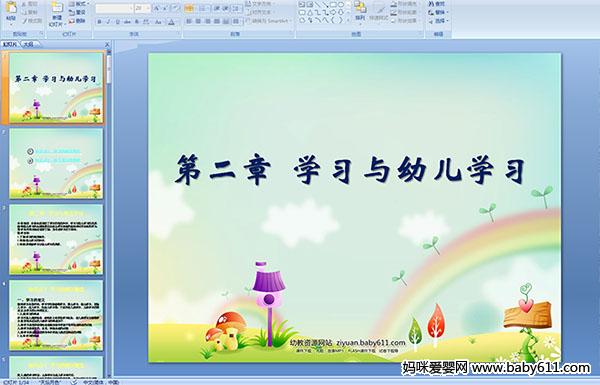Expand the Select dropdown in editing group

[x=439, y=21]
